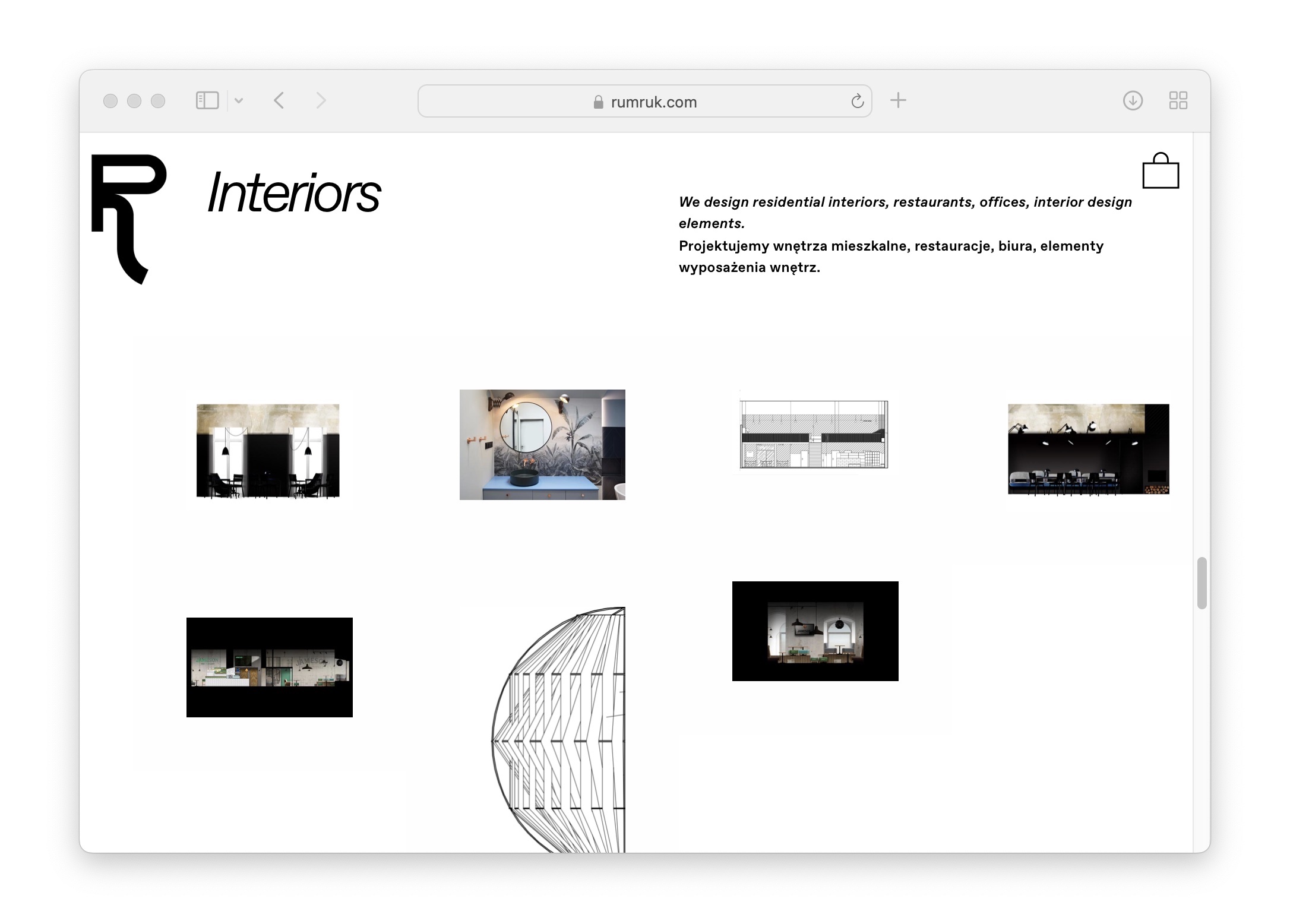Toggle the Safari sidebar button
Viewport: 1290px width, 924px height.
pos(207,100)
